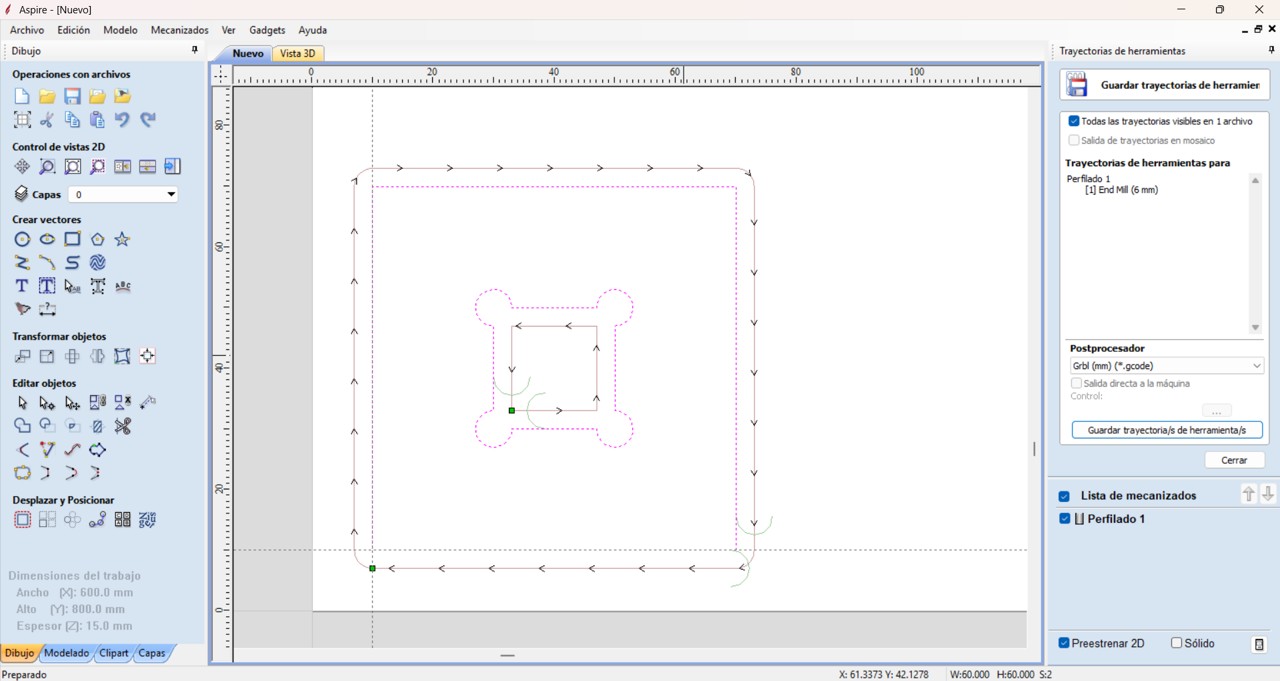Select the Draw Polygon tool

(x=97, y=239)
